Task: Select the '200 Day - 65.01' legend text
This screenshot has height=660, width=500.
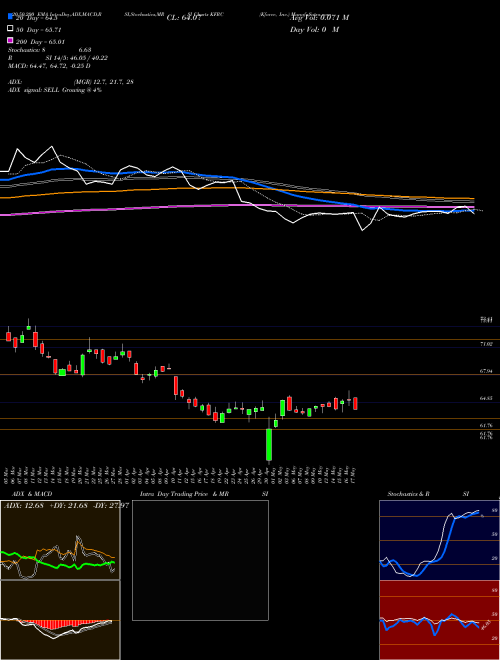Action: point(41,42)
